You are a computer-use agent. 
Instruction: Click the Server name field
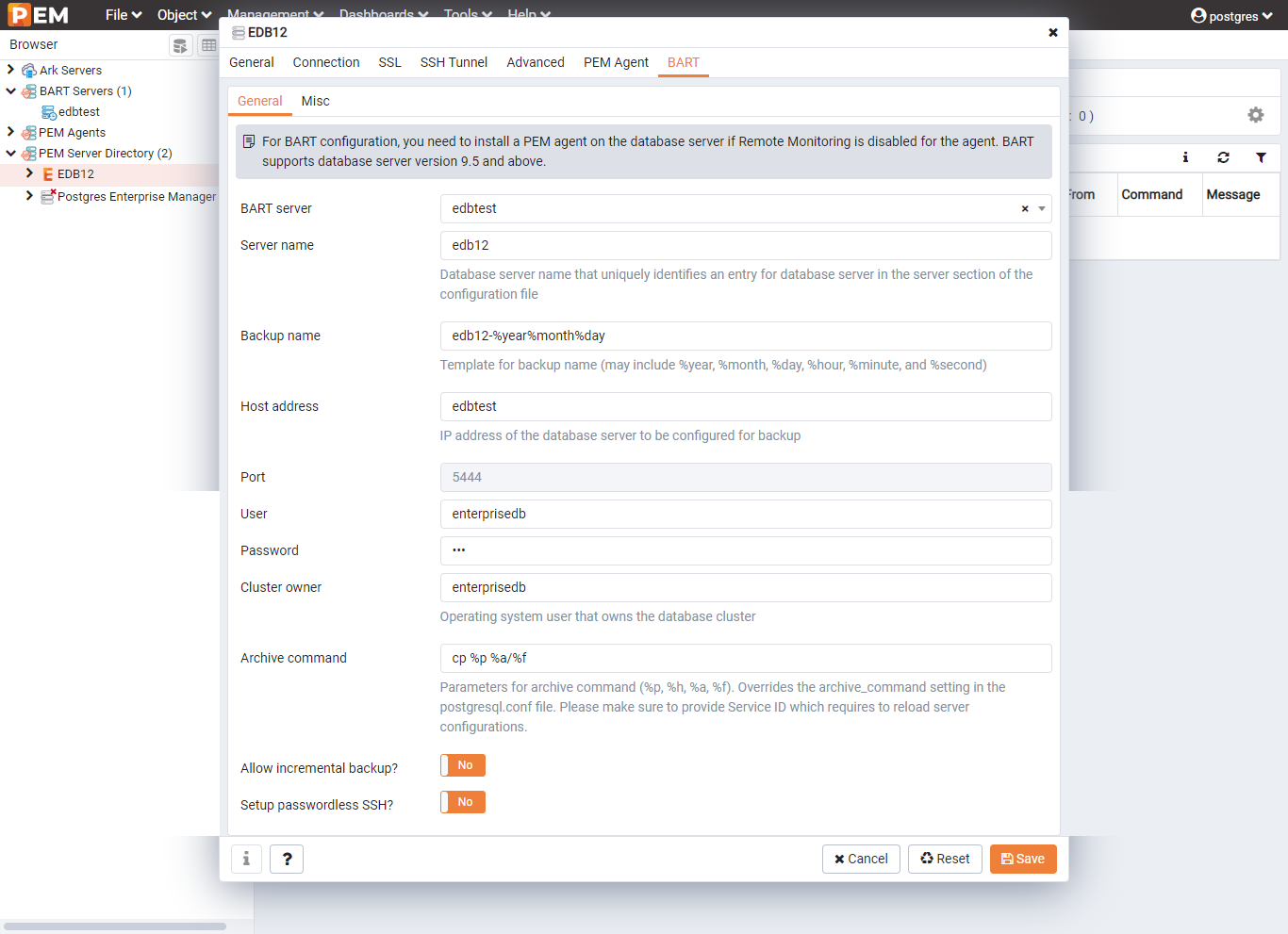[746, 245]
